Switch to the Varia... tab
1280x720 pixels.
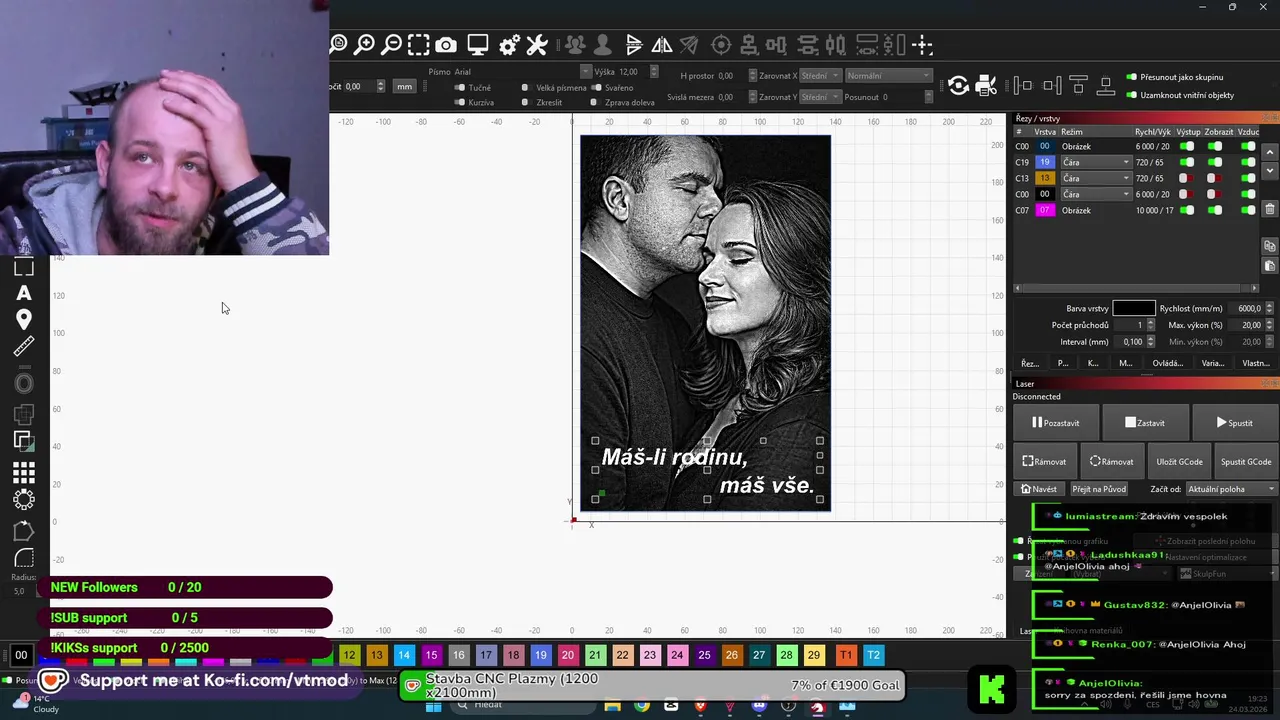(x=1212, y=363)
